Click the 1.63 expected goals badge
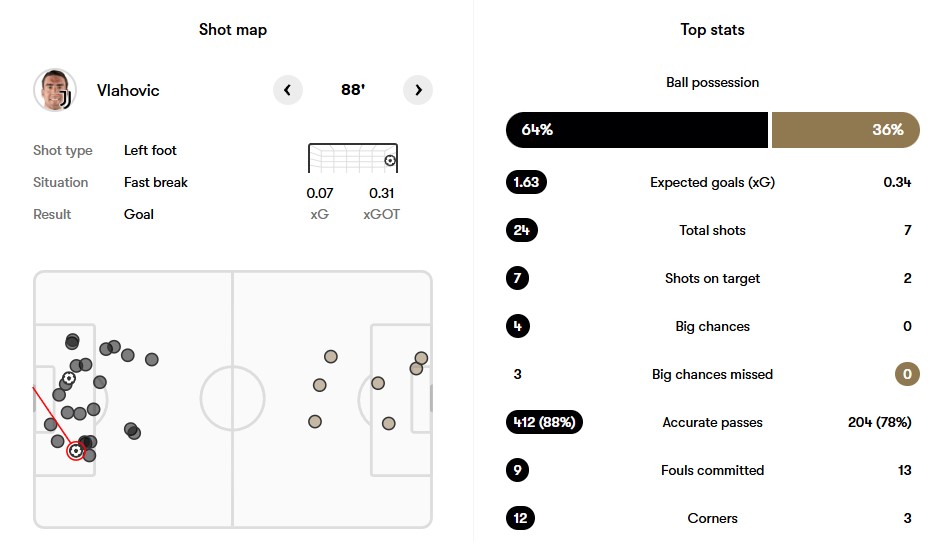The image size is (940, 542). 526,182
